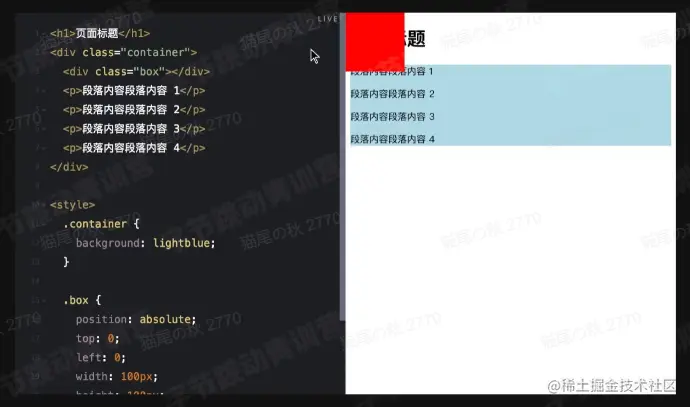The height and width of the screenshot is (407, 690).
Task: Click paragraph 2 text in the preview
Action: click(392, 94)
